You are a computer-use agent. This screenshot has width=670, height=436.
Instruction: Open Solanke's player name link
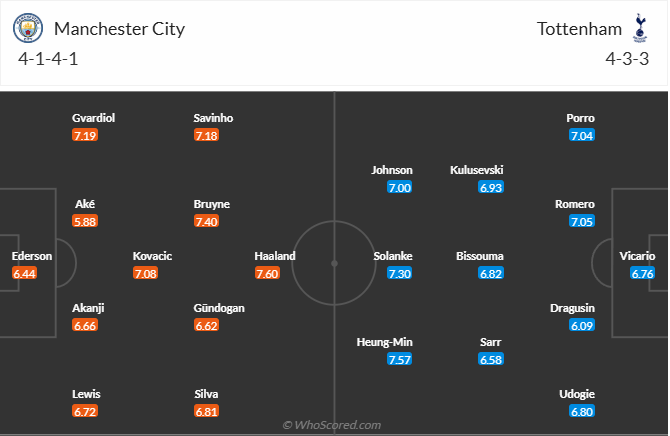(393, 256)
